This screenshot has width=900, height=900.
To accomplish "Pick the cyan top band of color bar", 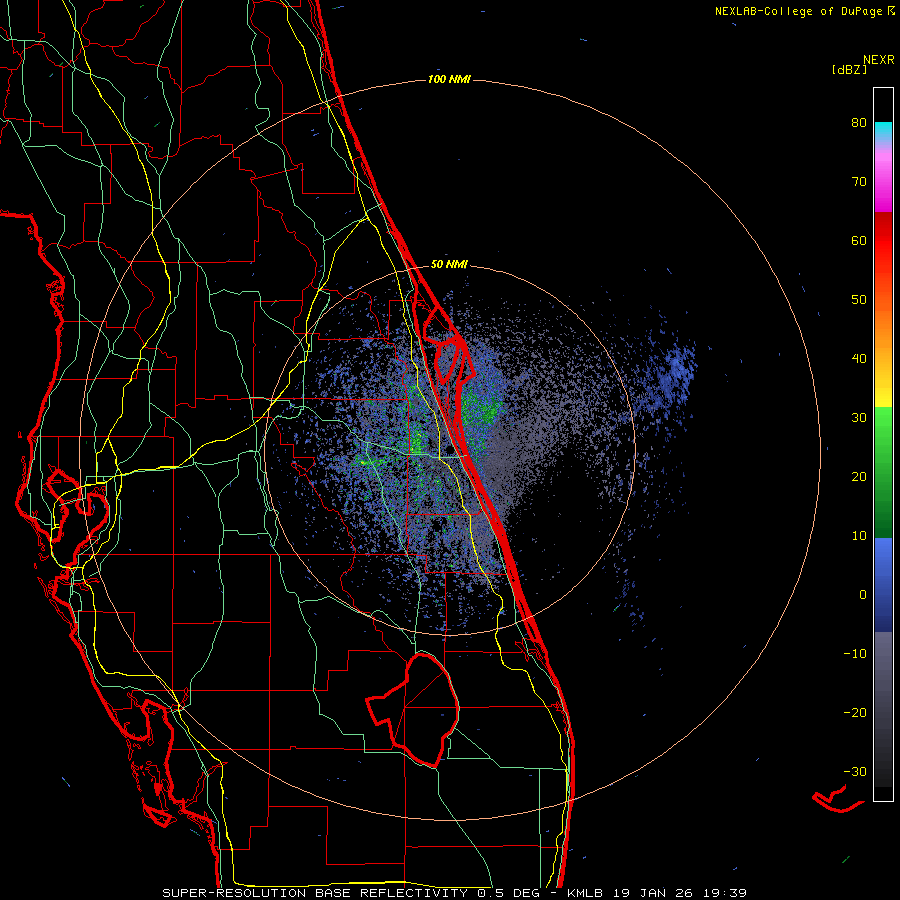I will coord(883,131).
